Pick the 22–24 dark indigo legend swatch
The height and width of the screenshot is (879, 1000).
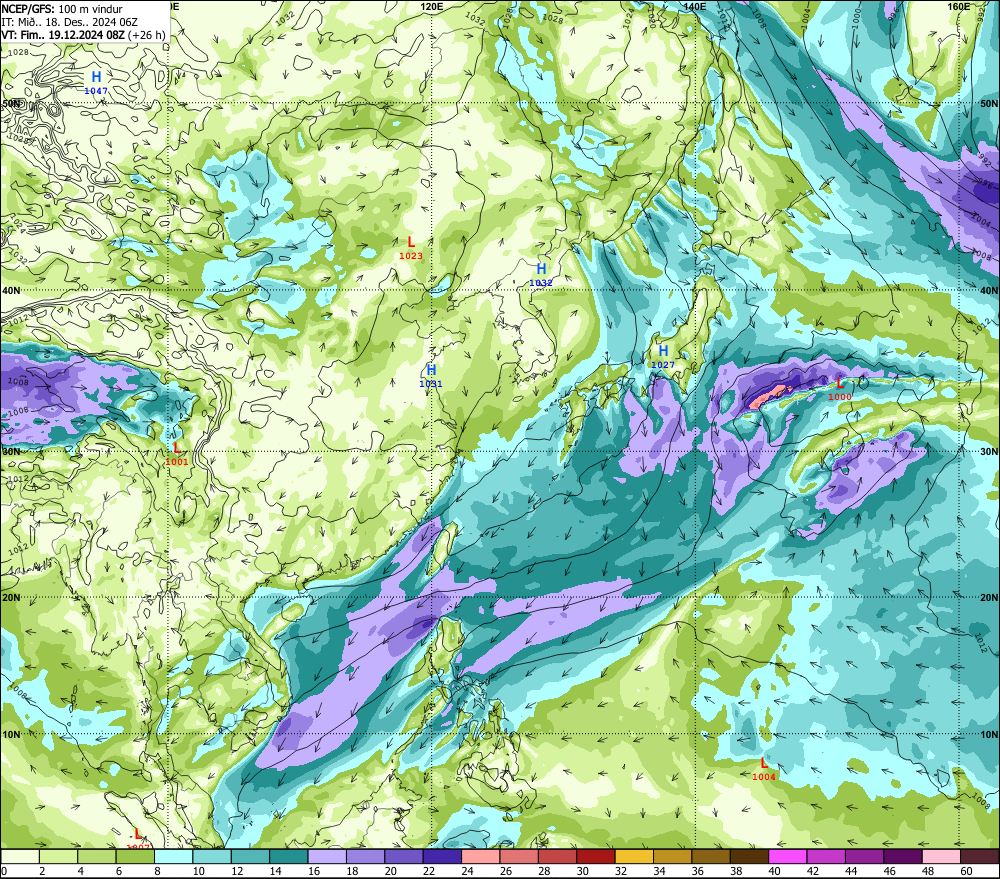[x=442, y=856]
